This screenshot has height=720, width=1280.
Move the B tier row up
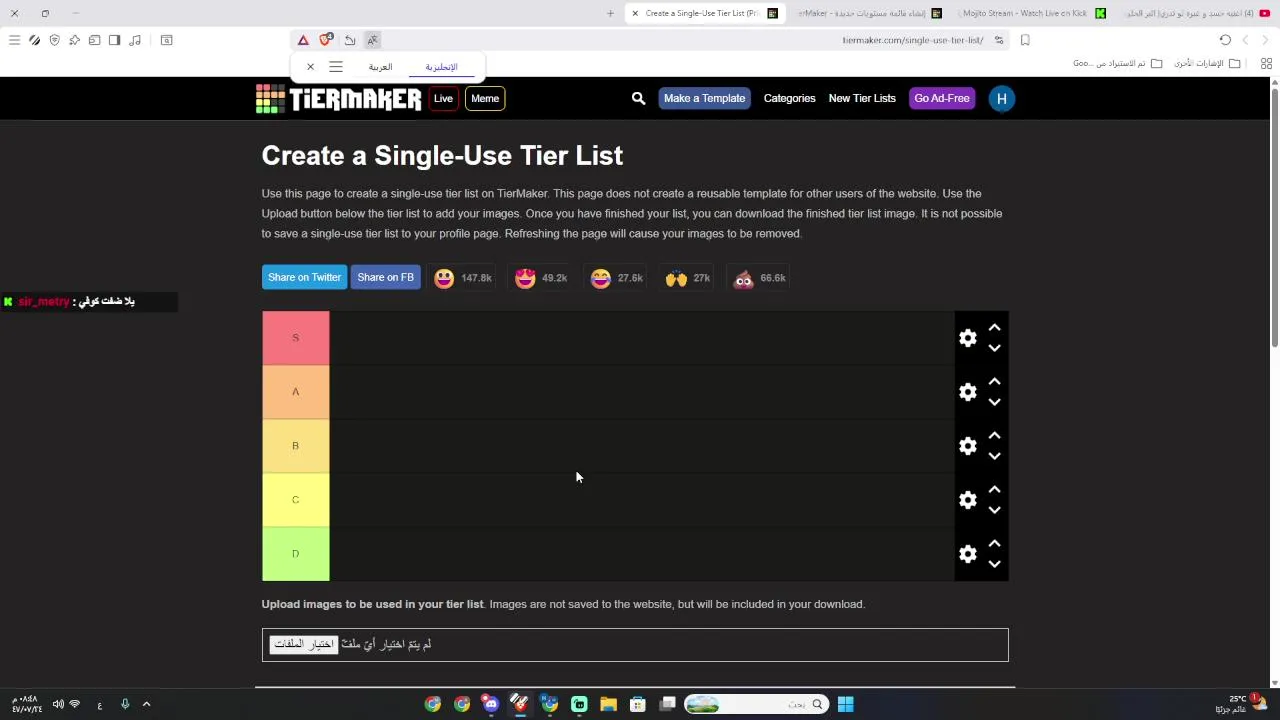994,436
